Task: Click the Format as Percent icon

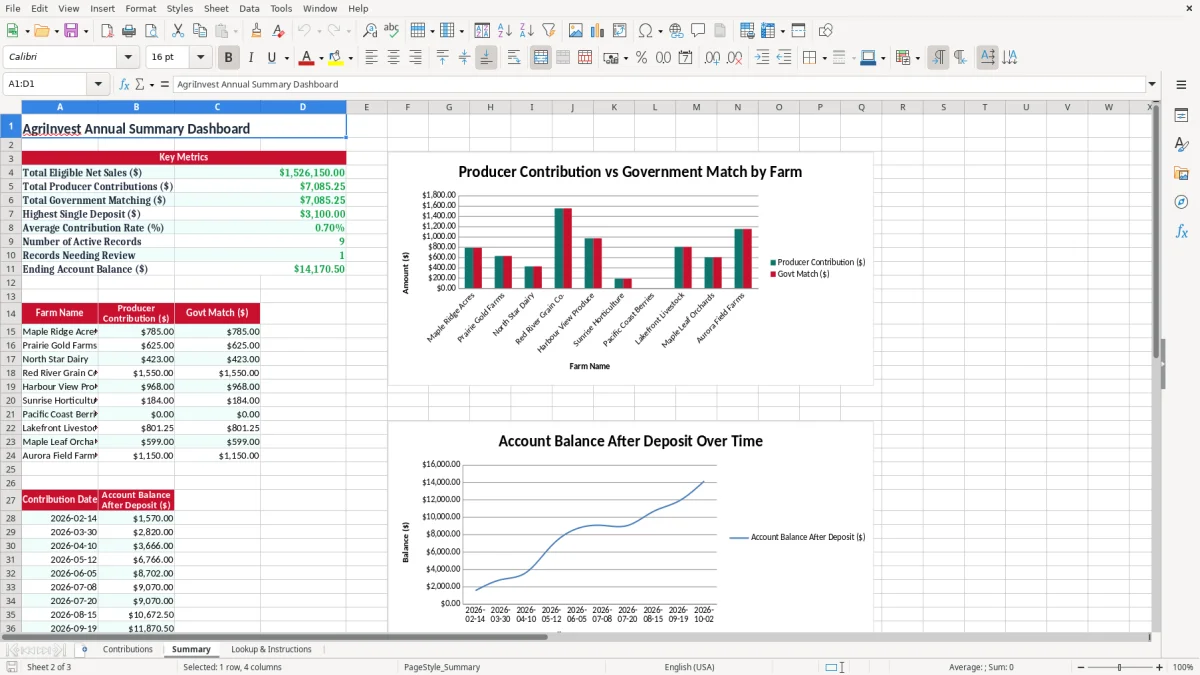Action: pyautogui.click(x=641, y=58)
